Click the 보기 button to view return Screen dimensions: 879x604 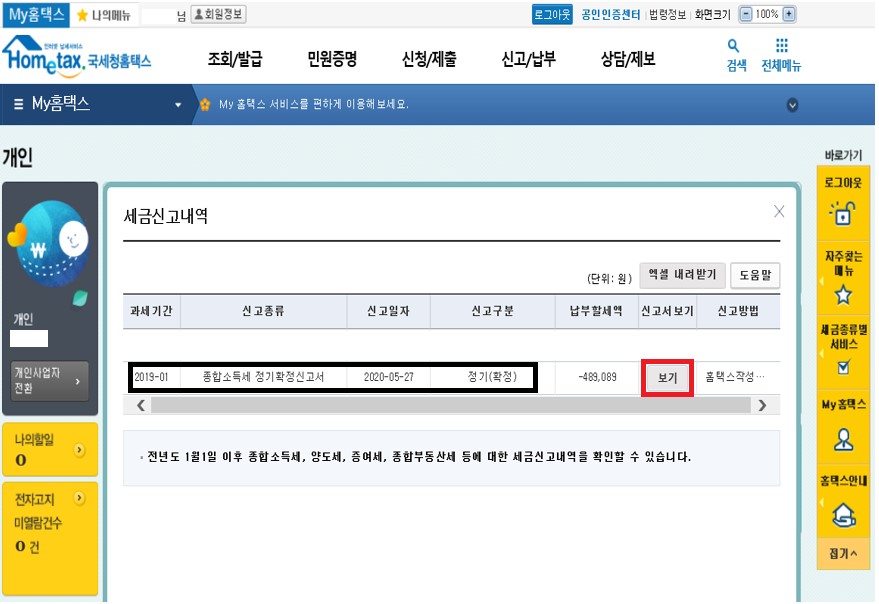pyautogui.click(x=667, y=378)
